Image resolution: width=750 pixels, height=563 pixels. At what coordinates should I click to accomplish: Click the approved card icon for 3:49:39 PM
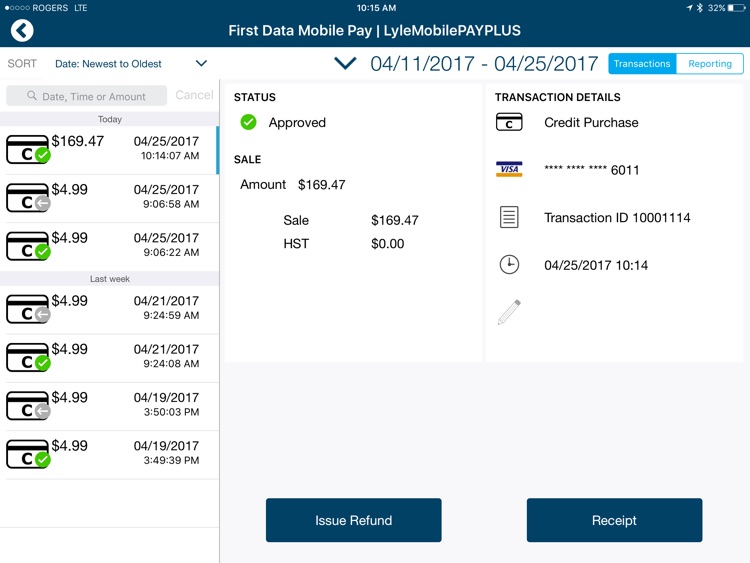(28, 454)
